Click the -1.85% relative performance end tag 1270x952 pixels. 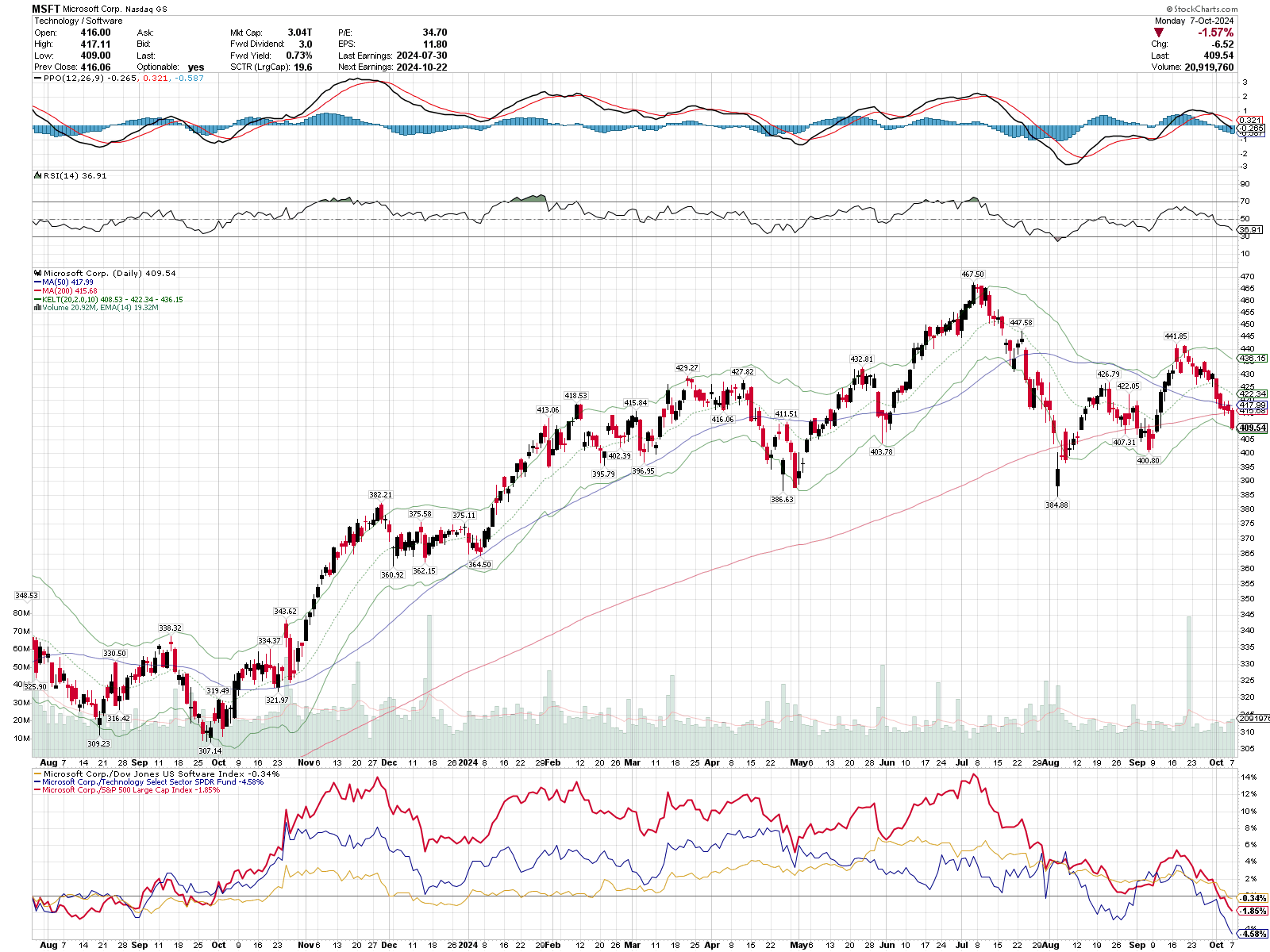tap(1253, 911)
